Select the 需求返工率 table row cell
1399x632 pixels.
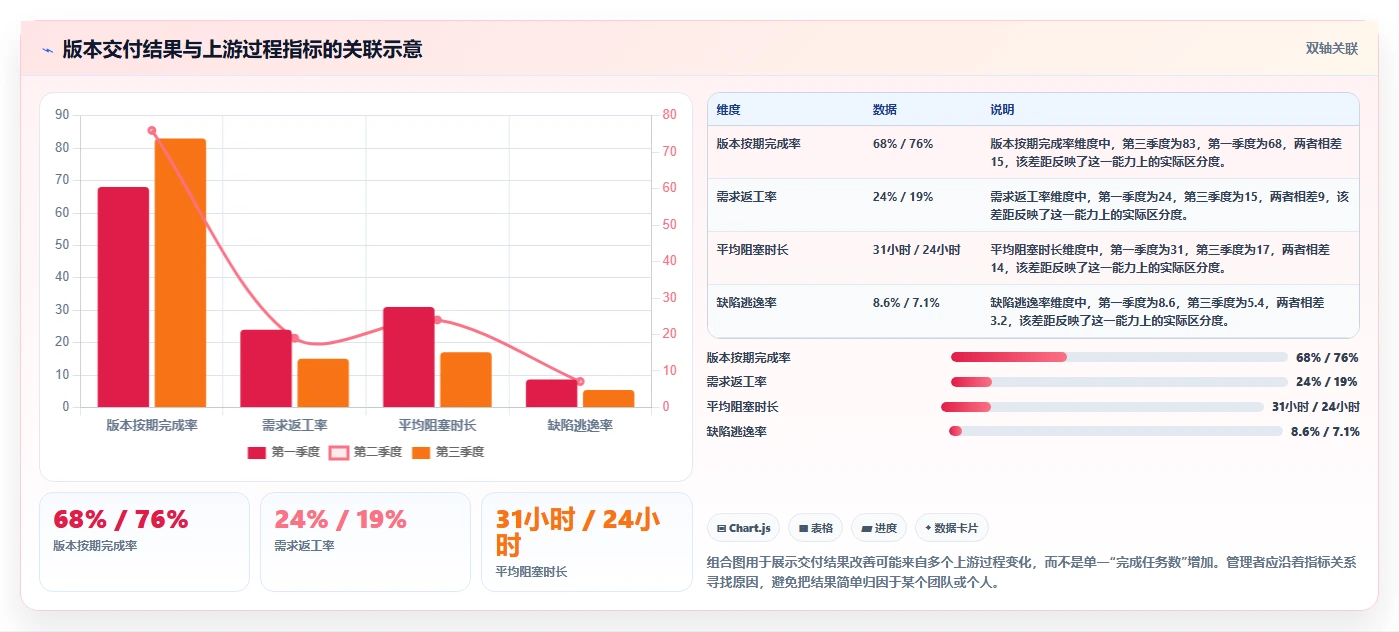pyautogui.click(x=786, y=205)
